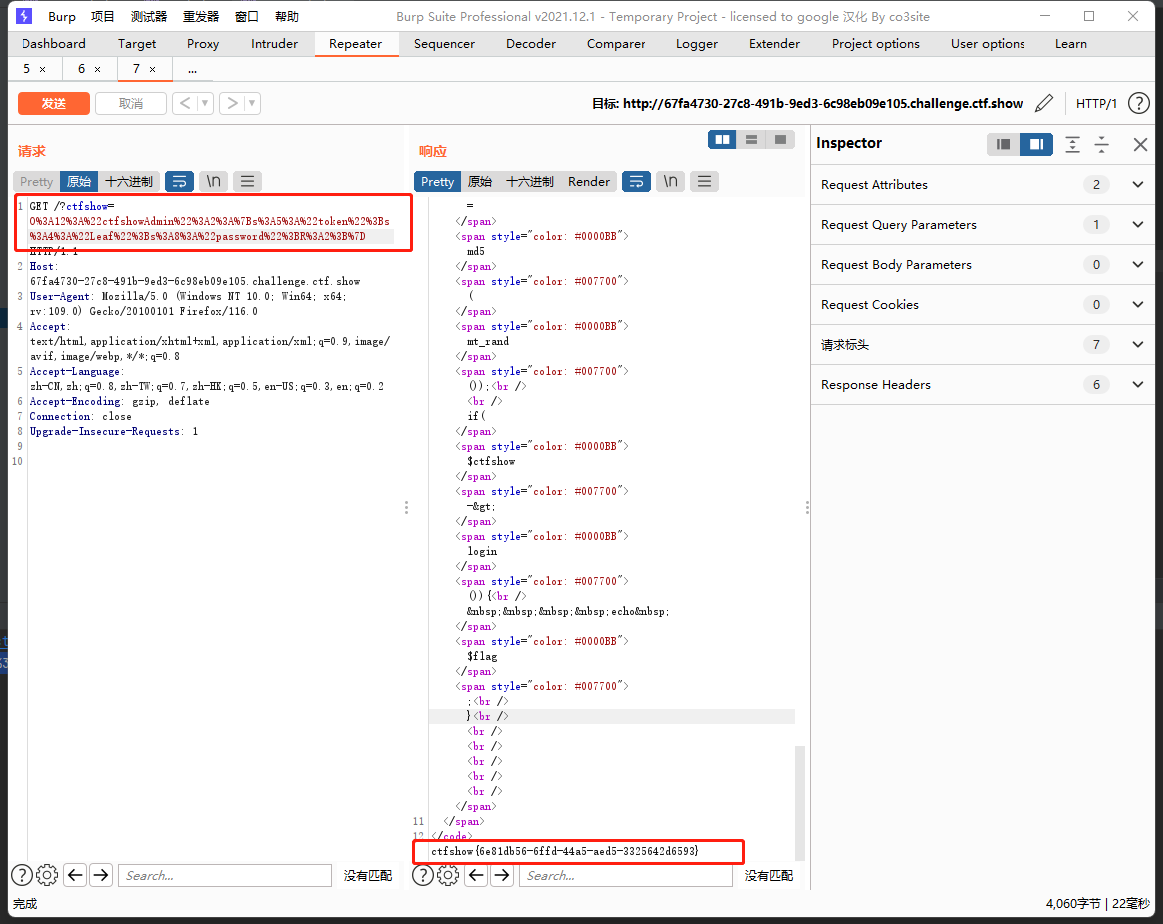The image size is (1163, 924).
Task: Close Repeater tab 6
Action: [x=97, y=70]
